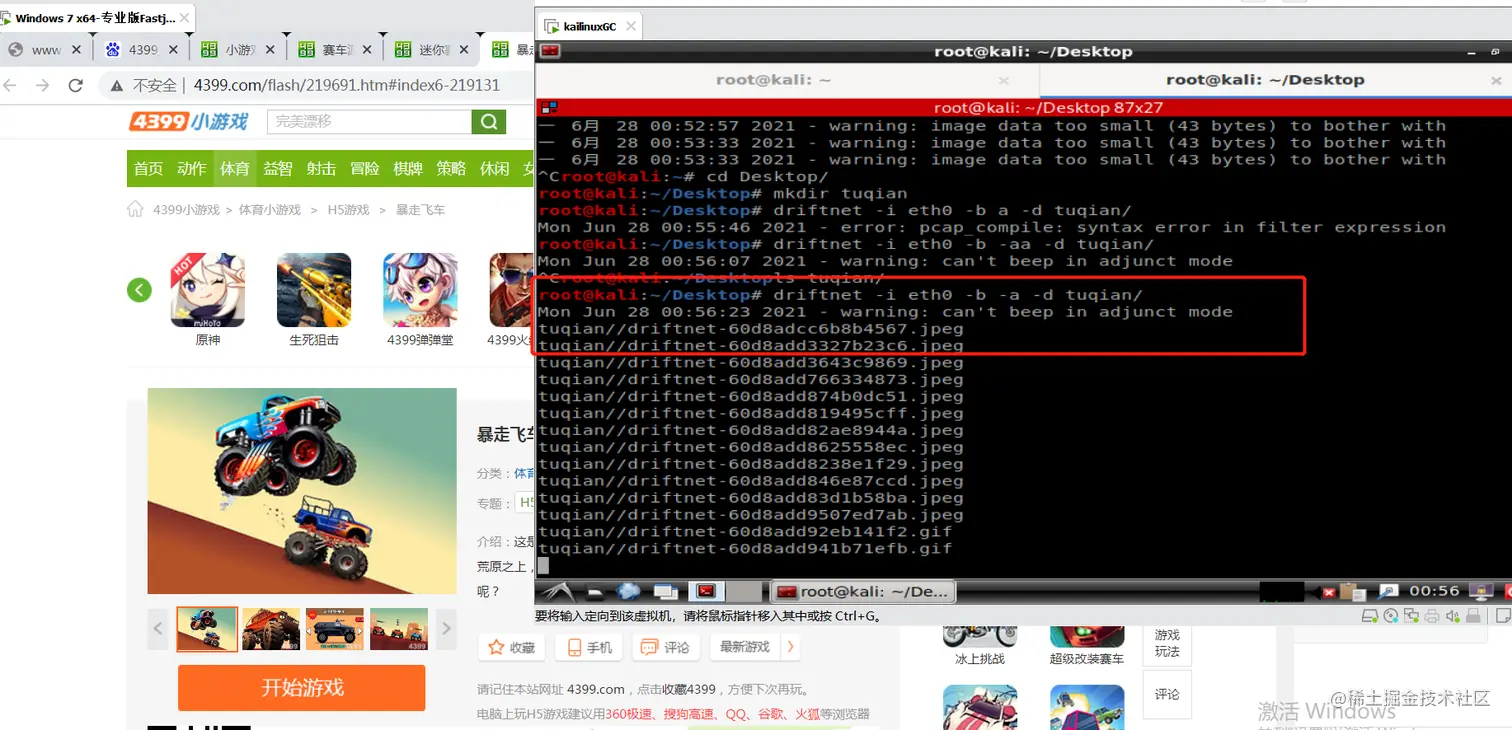
Task: Click the red terminal launcher in Kali panel
Action: click(705, 591)
